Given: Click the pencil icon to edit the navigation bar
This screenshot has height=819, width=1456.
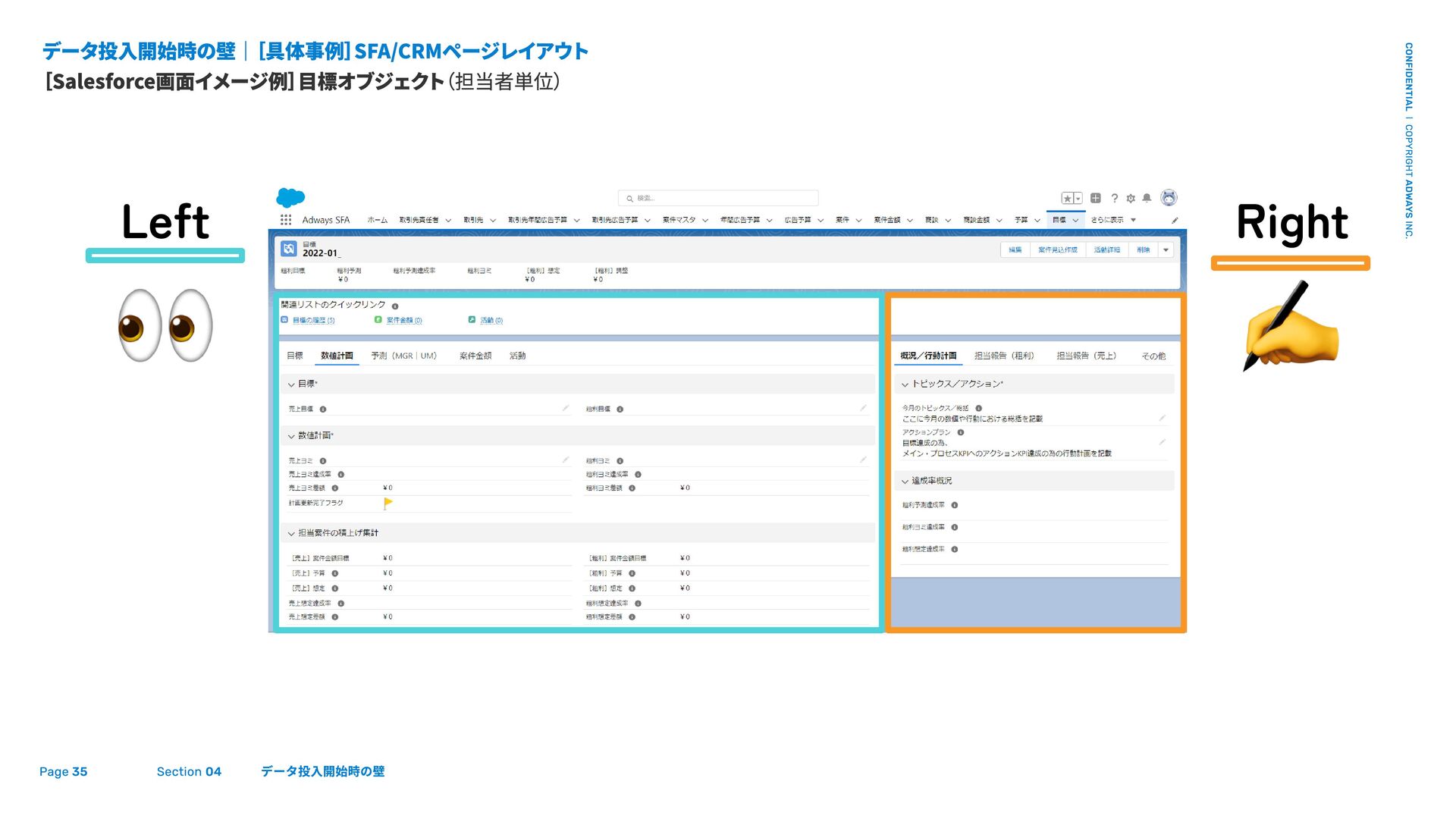Looking at the screenshot, I should pos(1175,221).
